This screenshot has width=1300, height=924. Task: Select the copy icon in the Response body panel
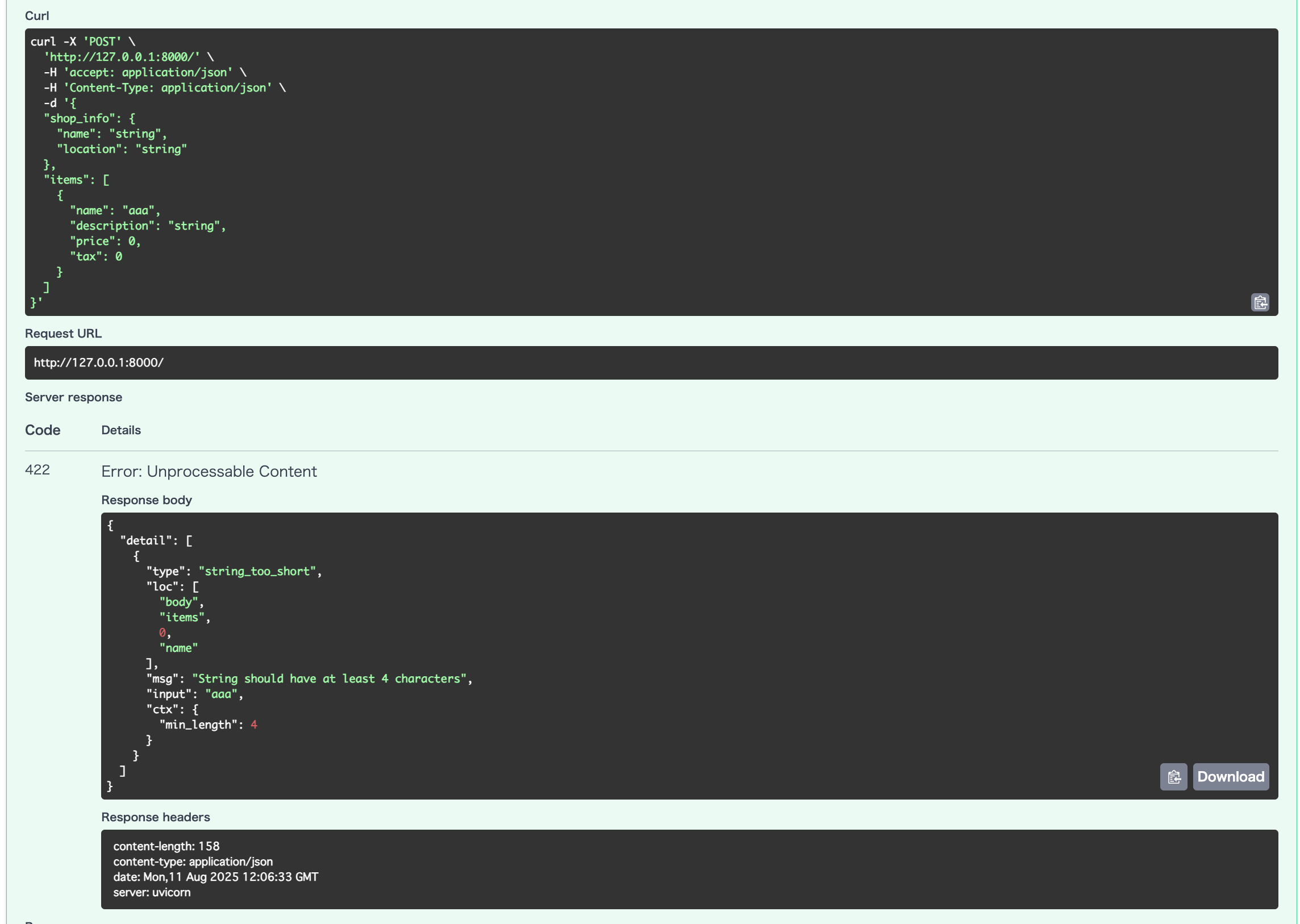pos(1174,777)
